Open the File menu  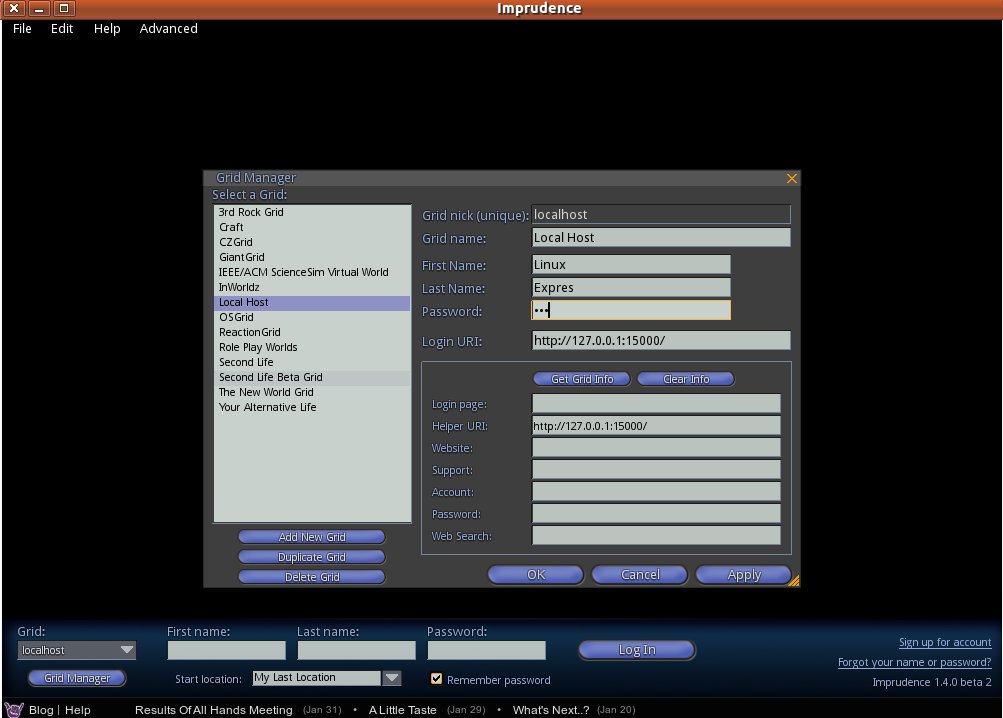pyautogui.click(x=22, y=29)
